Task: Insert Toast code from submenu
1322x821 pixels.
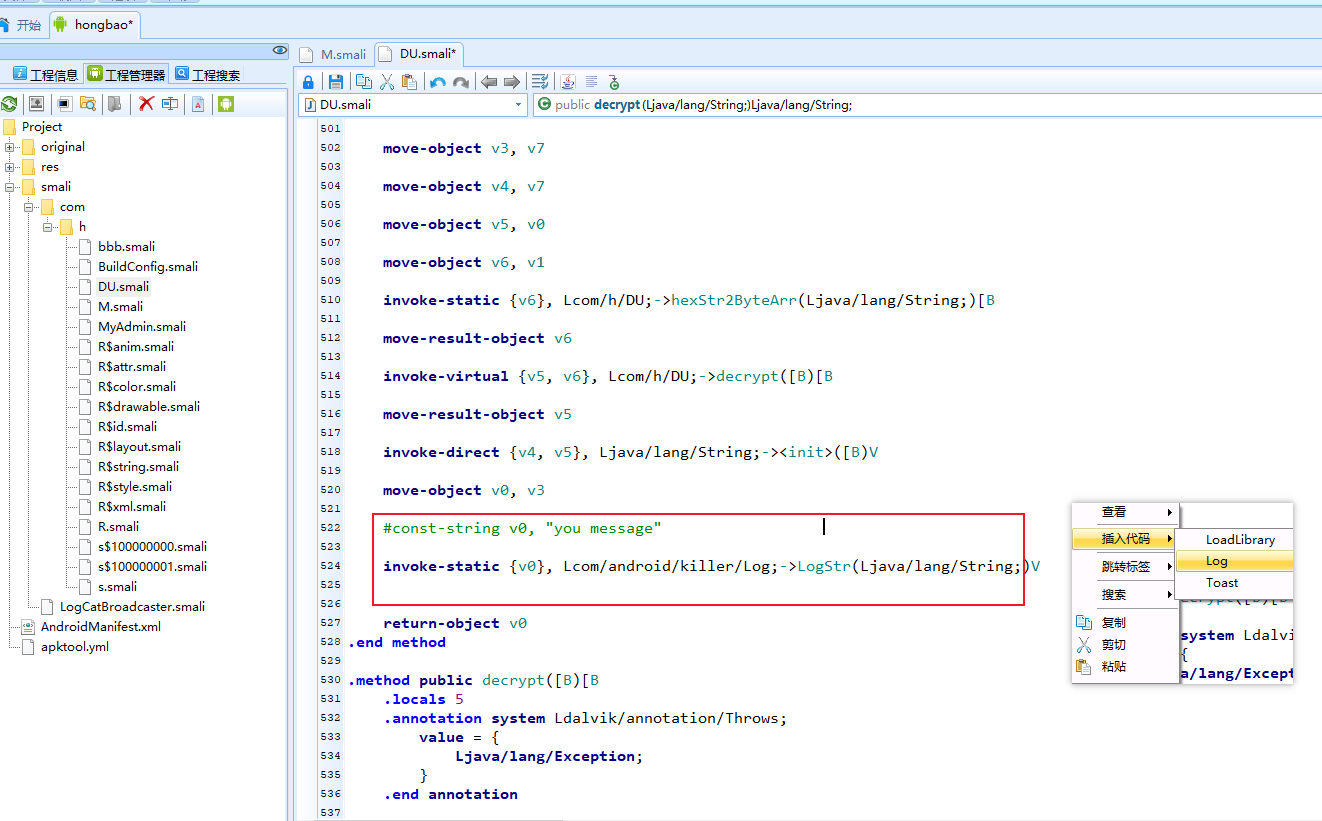Action: (x=1234, y=583)
